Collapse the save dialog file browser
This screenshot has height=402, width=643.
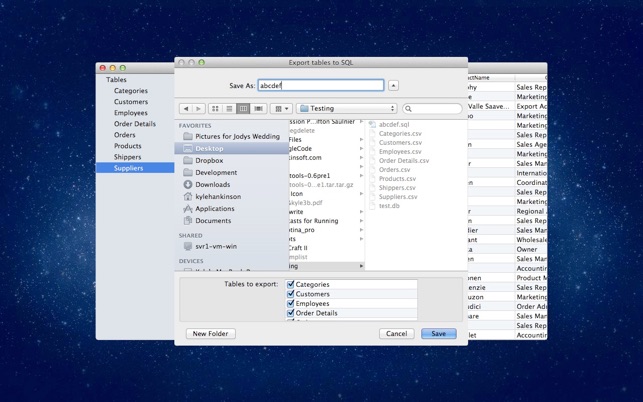393,86
